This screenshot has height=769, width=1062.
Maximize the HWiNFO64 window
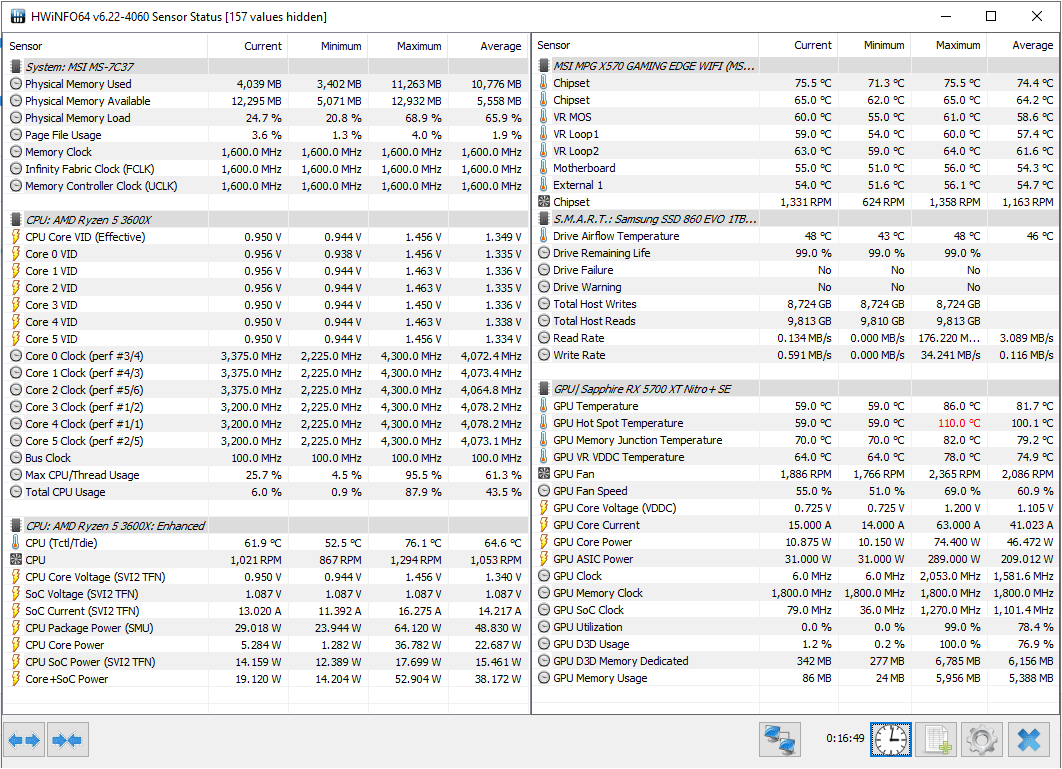click(x=991, y=16)
